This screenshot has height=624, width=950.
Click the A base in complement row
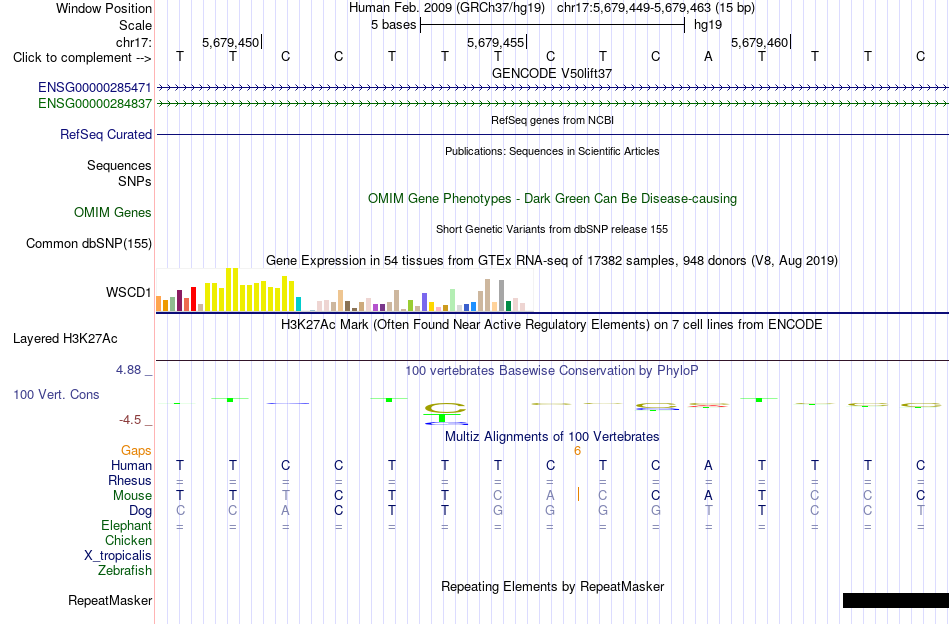click(x=708, y=57)
